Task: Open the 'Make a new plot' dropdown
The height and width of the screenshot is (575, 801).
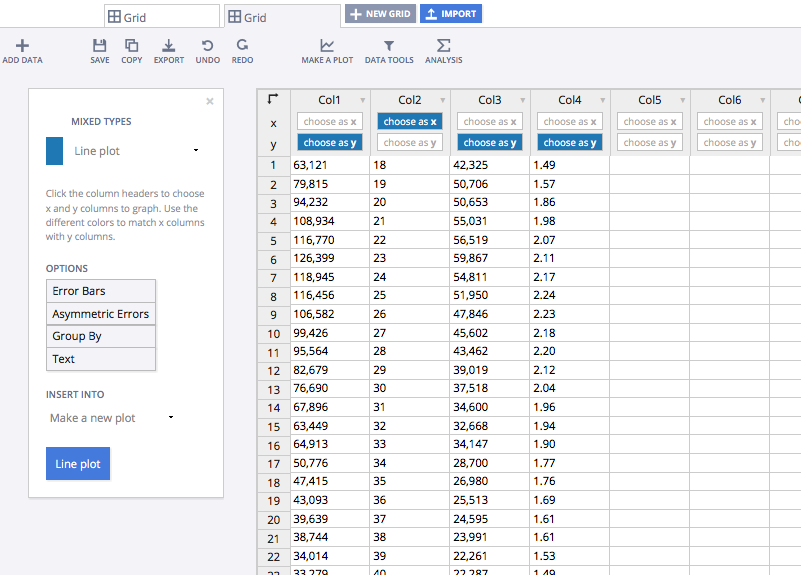Action: coord(171,418)
